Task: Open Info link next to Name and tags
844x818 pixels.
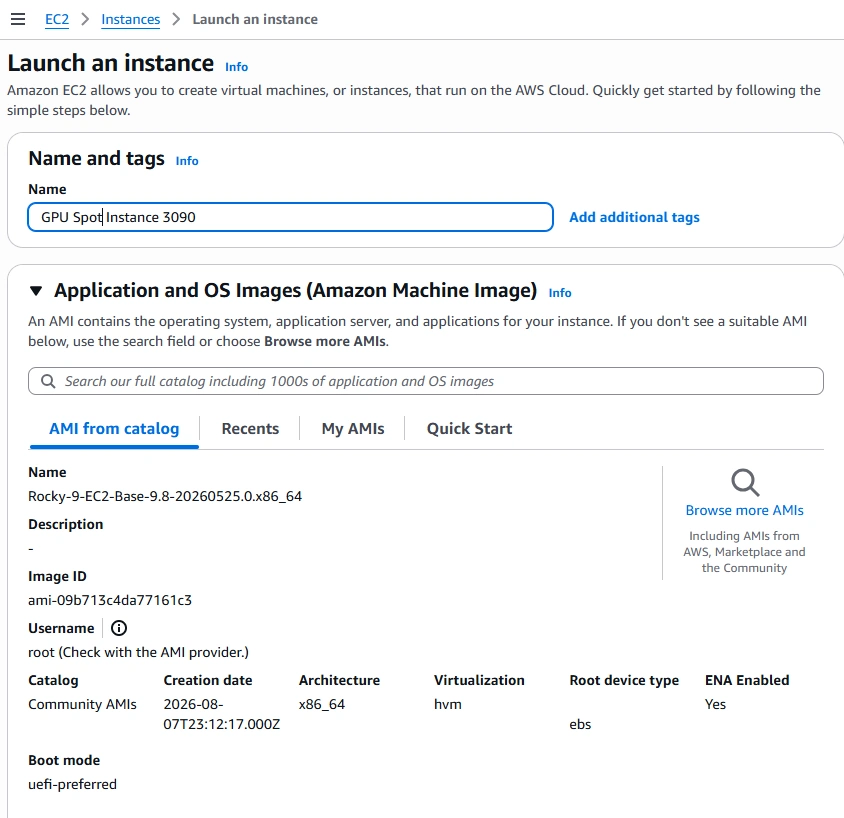Action: [187, 161]
